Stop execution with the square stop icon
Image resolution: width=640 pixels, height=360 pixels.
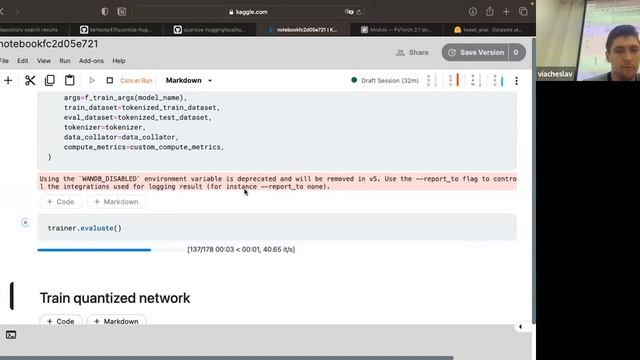tap(109, 80)
